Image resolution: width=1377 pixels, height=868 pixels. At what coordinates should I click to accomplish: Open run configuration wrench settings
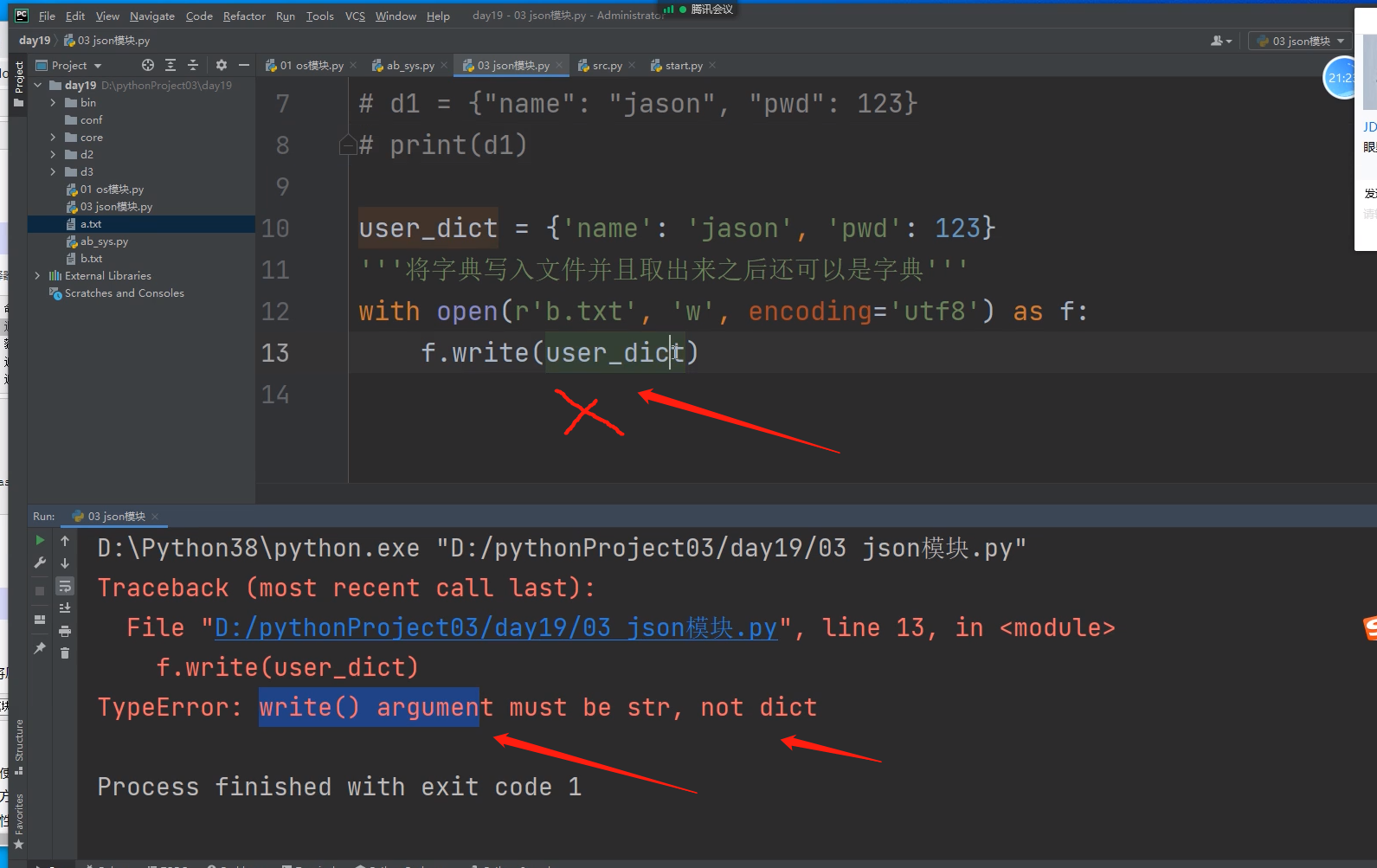[x=40, y=563]
